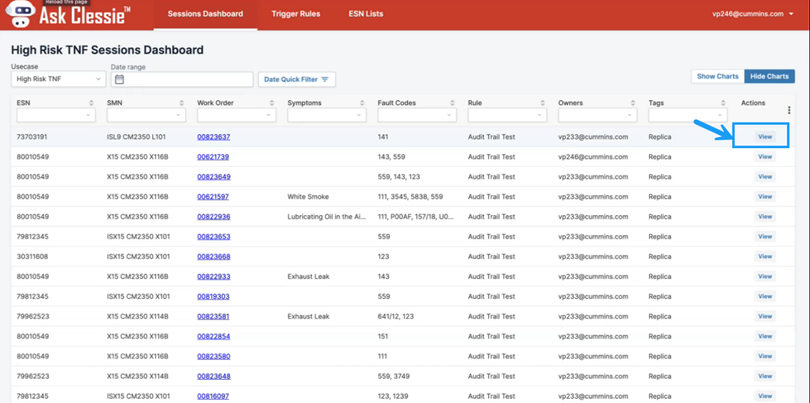Open the three-dot column options menu
This screenshot has height=403, width=810.
[789, 110]
